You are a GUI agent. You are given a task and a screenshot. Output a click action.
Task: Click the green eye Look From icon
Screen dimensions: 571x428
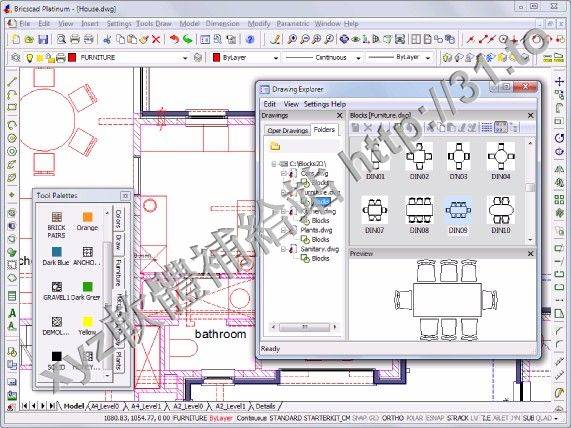click(x=355, y=39)
